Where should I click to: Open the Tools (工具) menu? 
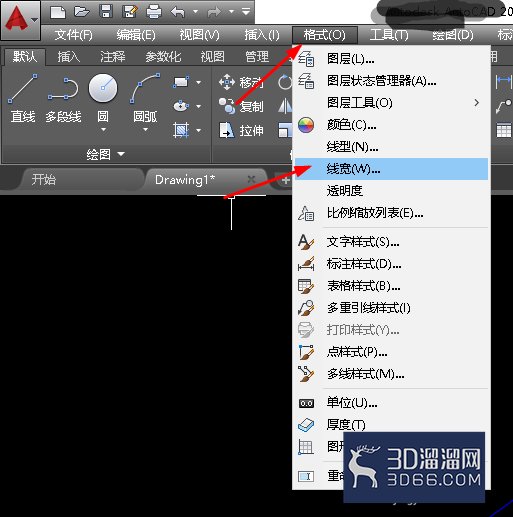(389, 35)
